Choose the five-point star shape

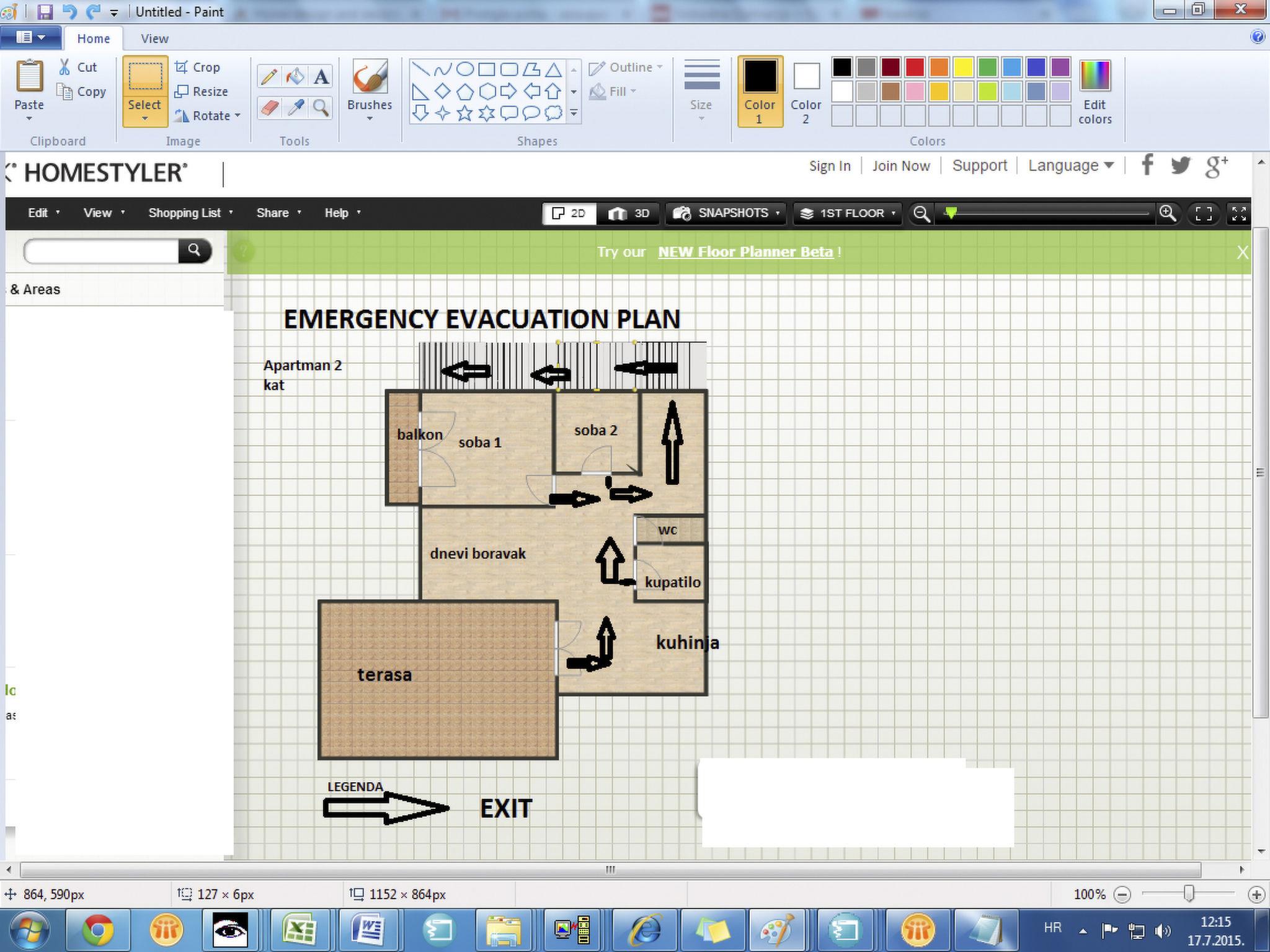pyautogui.click(x=464, y=113)
